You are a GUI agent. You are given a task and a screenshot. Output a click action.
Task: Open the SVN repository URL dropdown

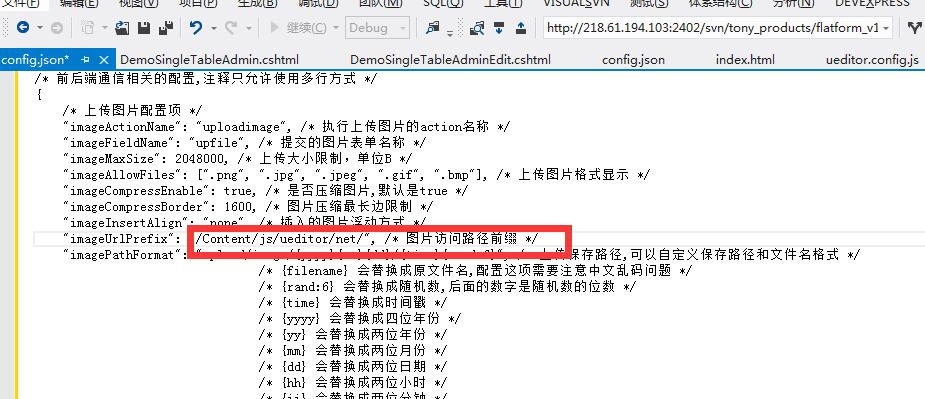tap(886, 28)
